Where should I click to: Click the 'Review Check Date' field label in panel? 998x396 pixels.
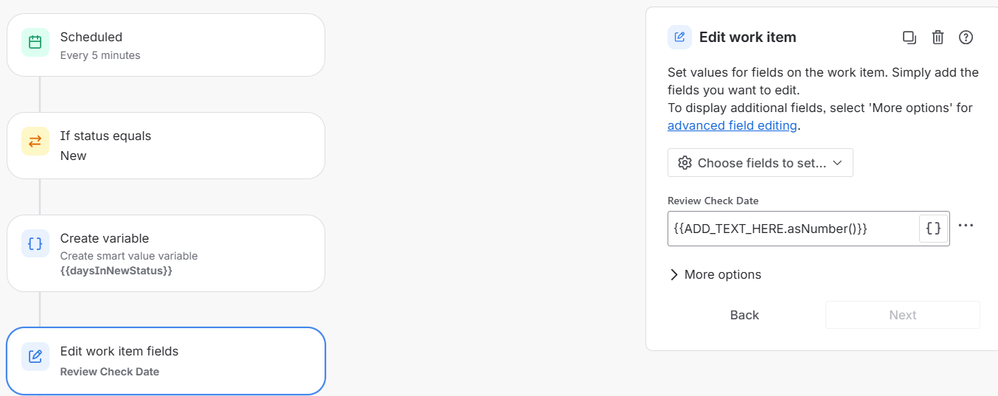713,201
